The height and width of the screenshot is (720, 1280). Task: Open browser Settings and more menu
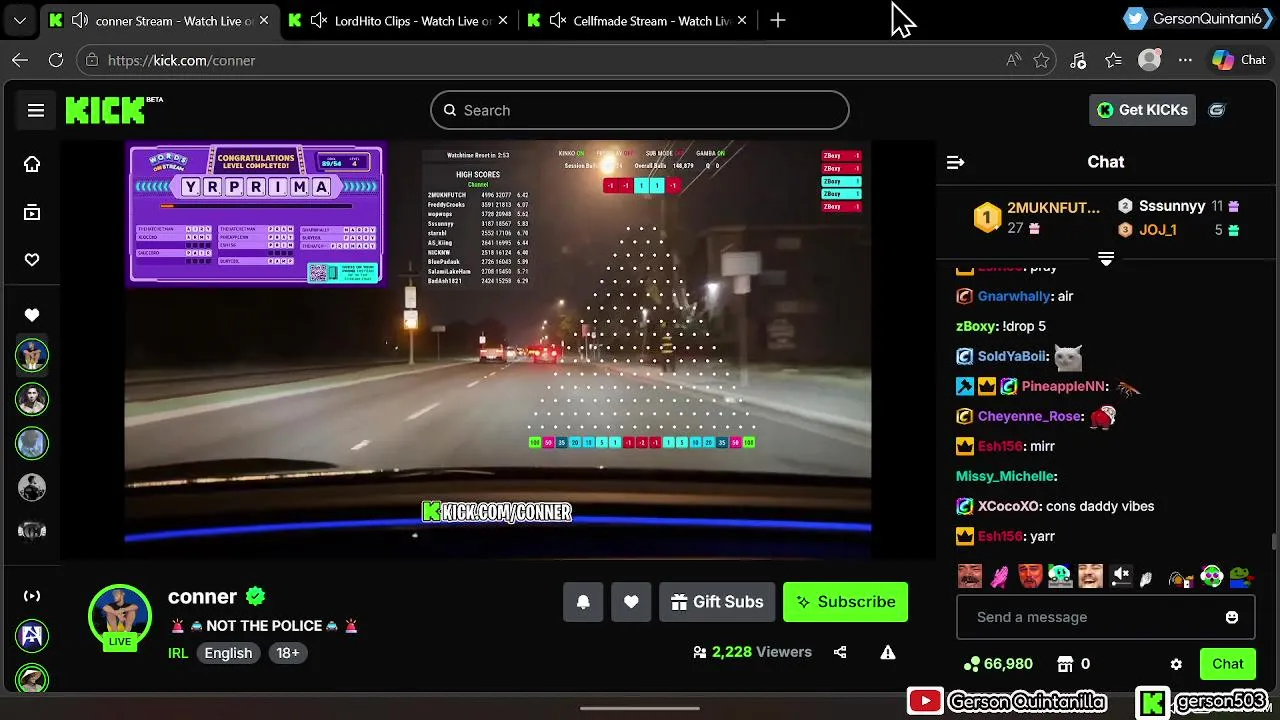[x=1185, y=60]
